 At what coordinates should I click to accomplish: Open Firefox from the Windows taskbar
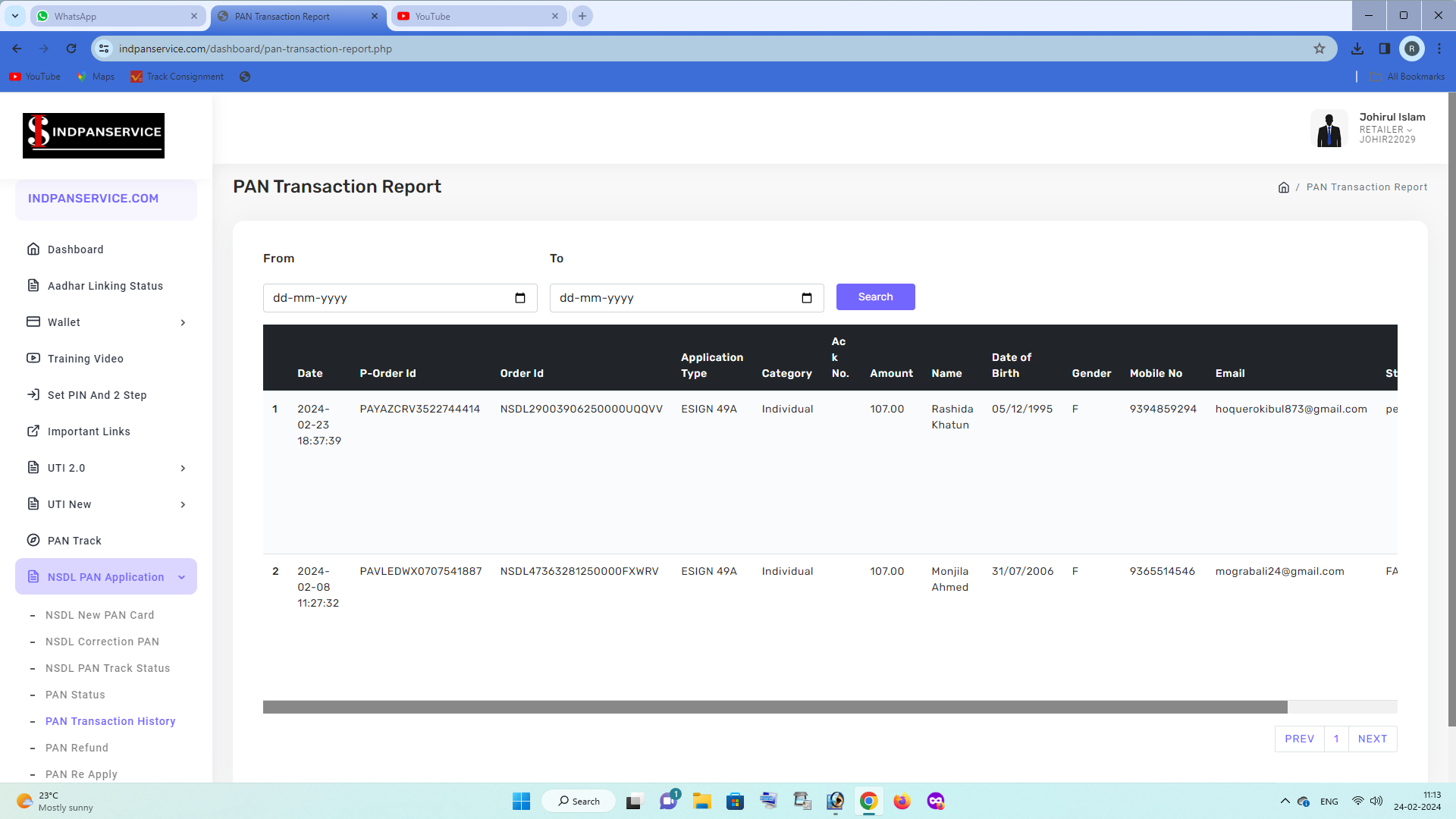tap(902, 801)
